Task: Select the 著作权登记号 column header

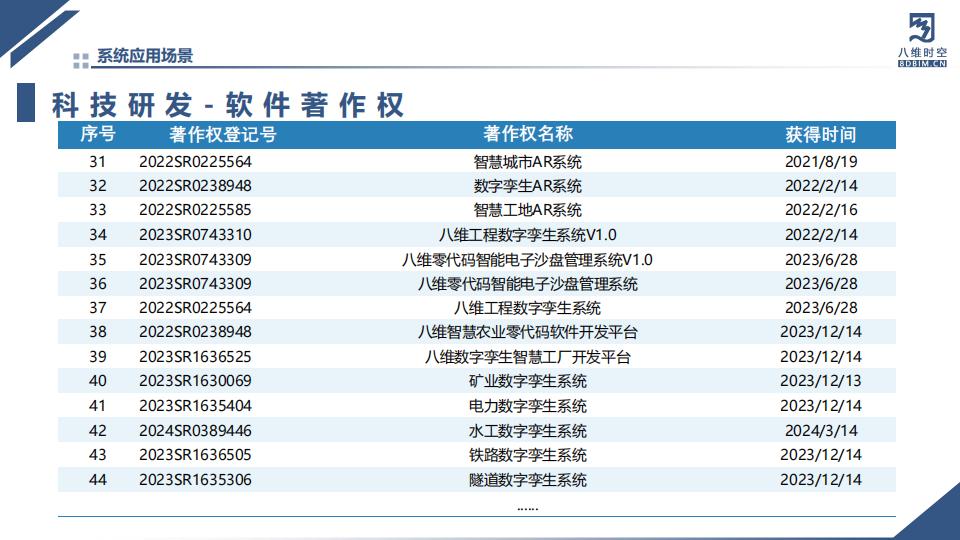Action: tap(223, 134)
